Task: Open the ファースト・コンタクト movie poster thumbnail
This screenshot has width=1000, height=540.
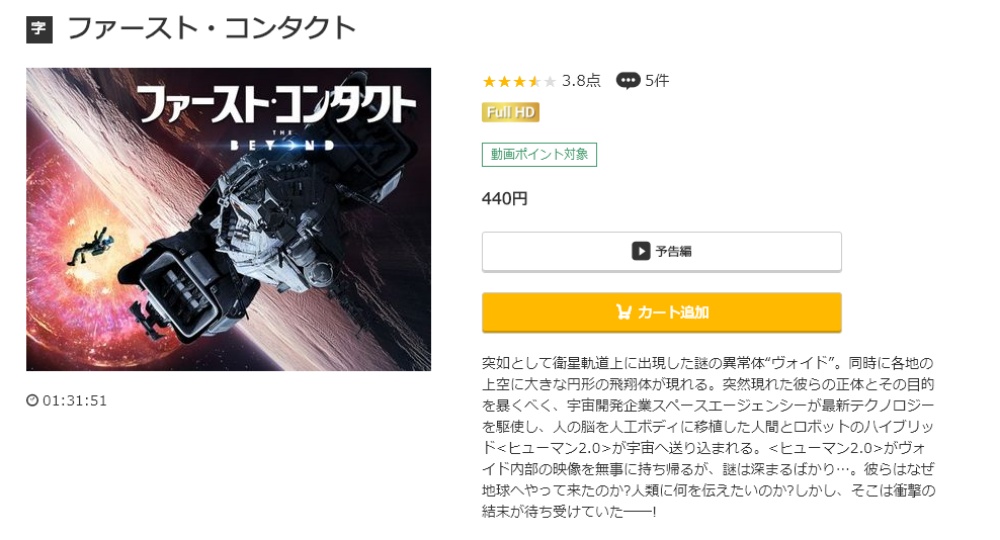Action: (228, 219)
